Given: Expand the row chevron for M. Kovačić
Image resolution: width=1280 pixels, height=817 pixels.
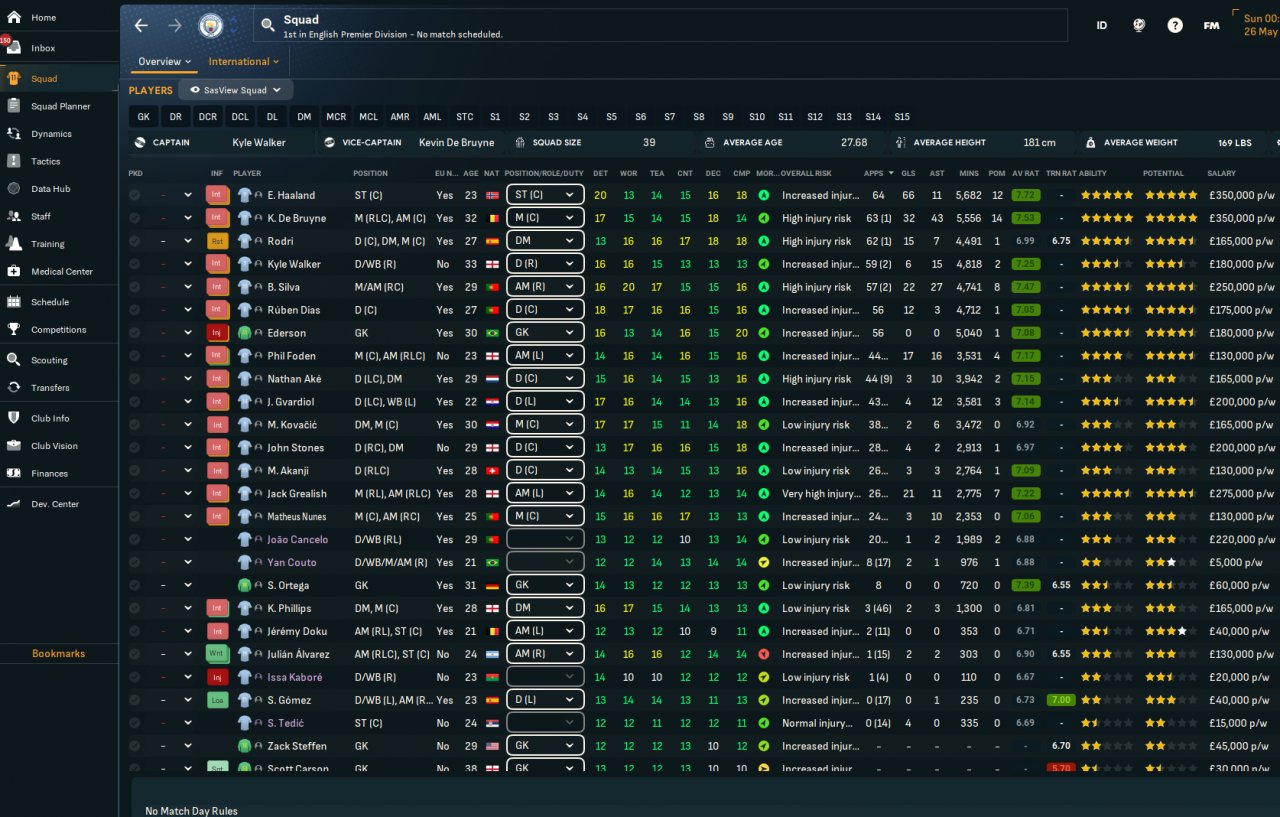Looking at the screenshot, I should pyautogui.click(x=187, y=425).
